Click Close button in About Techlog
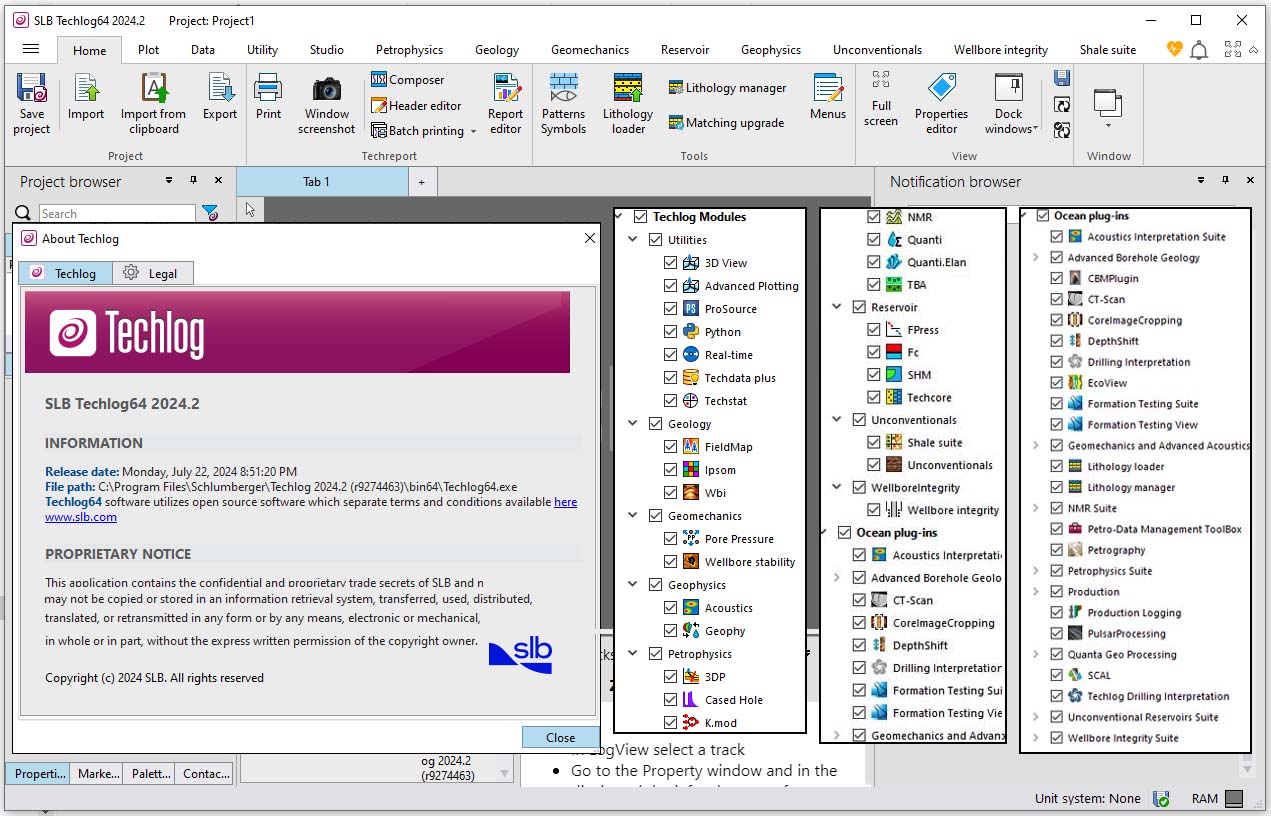 560,737
